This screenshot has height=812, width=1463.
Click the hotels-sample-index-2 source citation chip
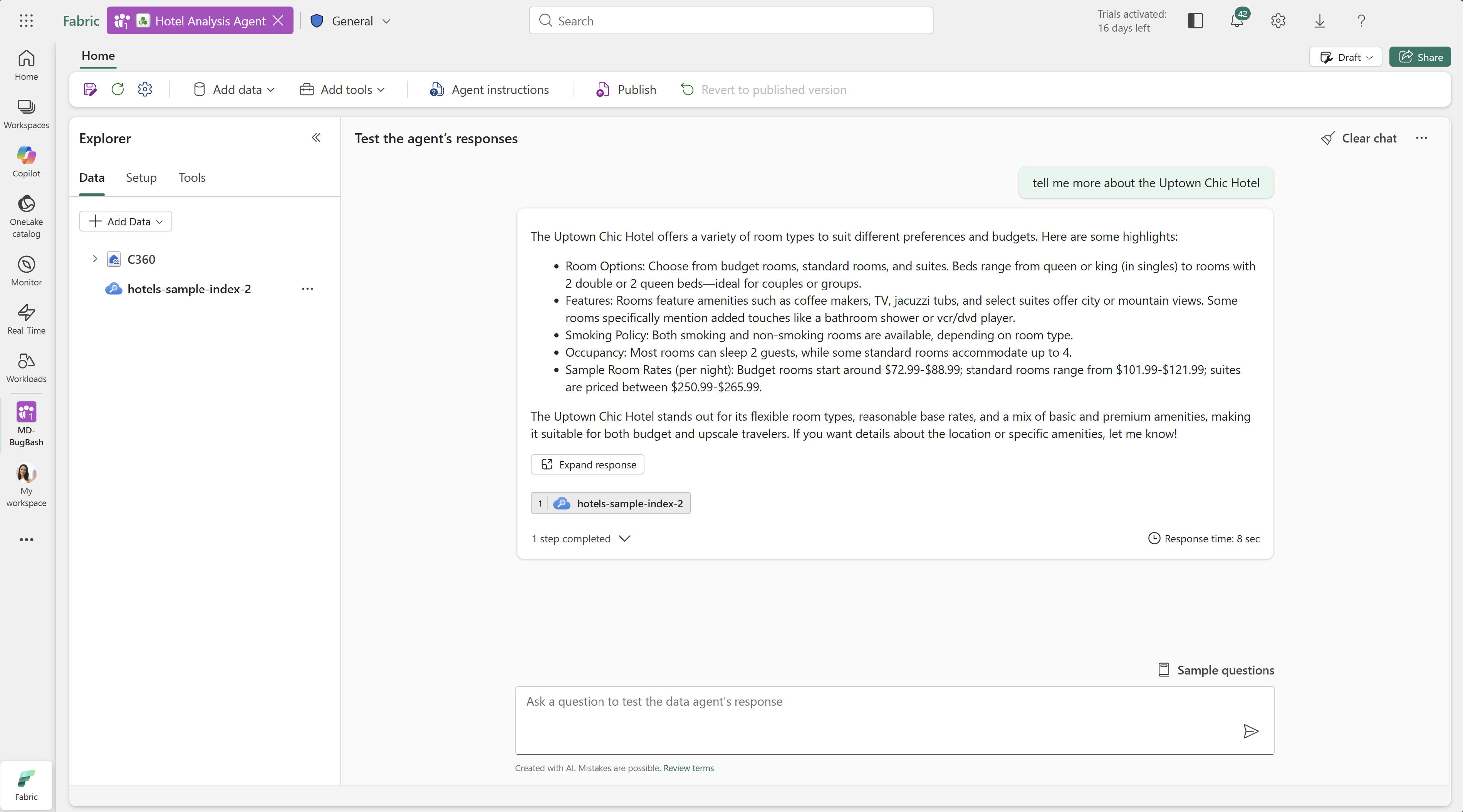pos(610,503)
